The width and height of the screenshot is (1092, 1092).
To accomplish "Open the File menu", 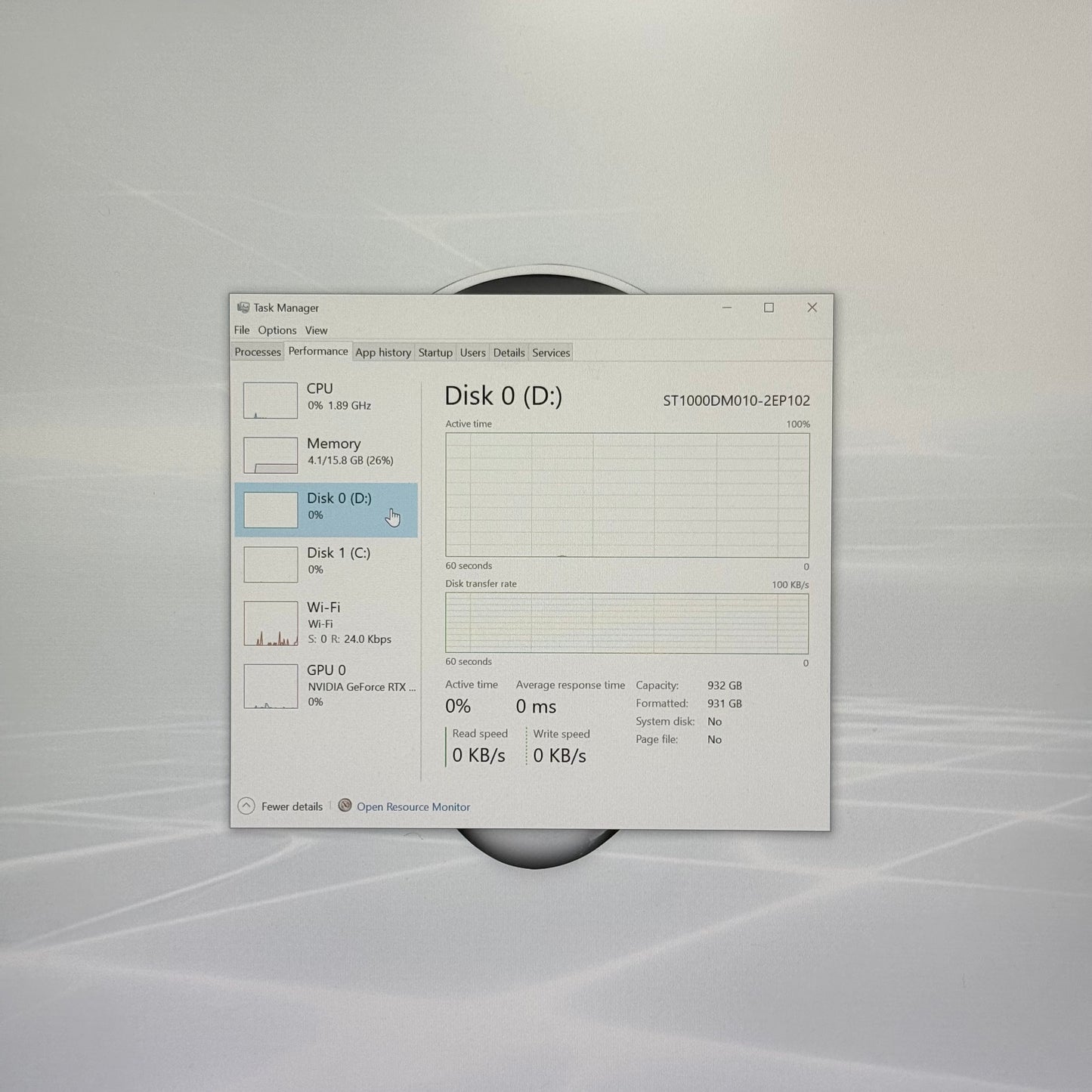I will (x=242, y=330).
